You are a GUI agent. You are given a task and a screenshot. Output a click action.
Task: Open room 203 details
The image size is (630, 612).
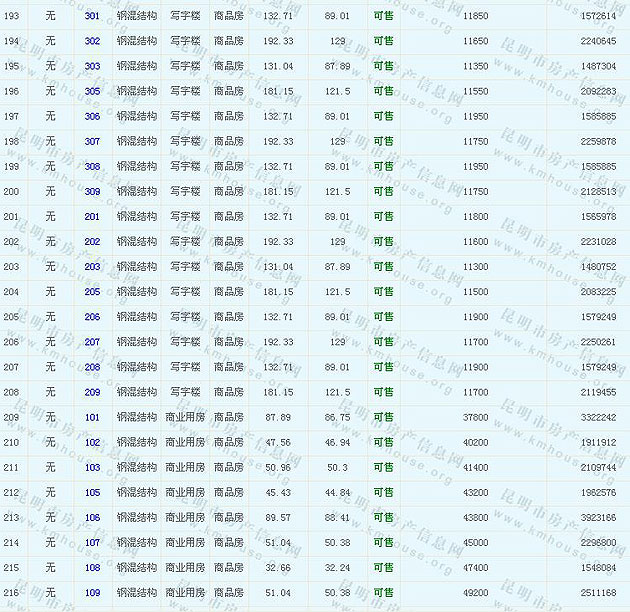92,267
